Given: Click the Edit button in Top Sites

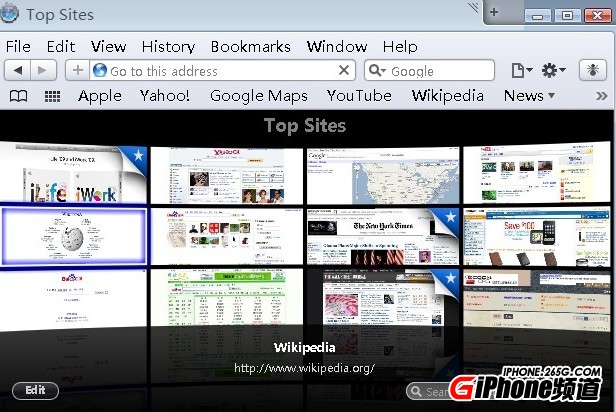Looking at the screenshot, I should (35, 390).
